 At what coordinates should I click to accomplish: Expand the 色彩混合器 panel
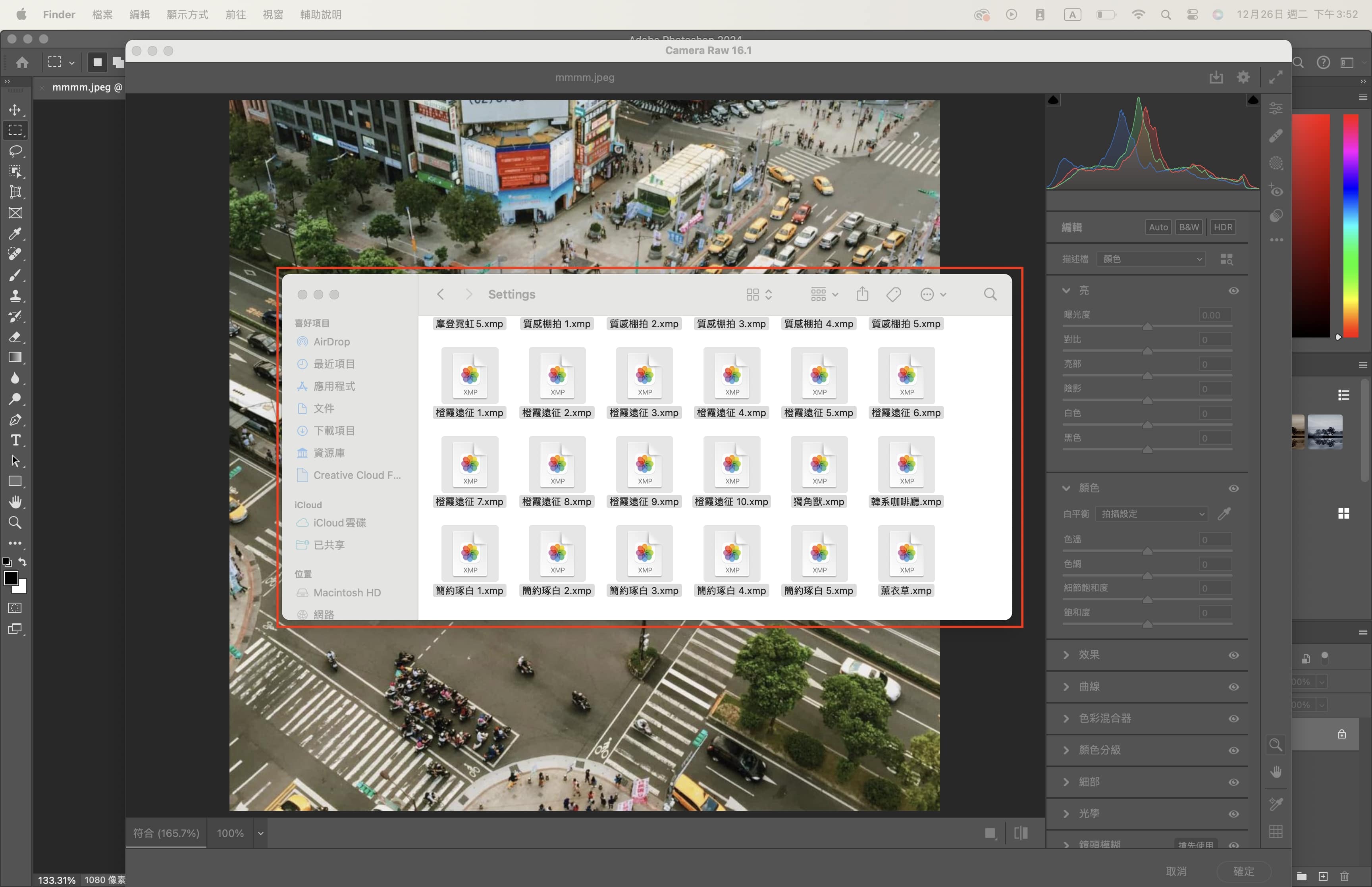tap(1066, 718)
